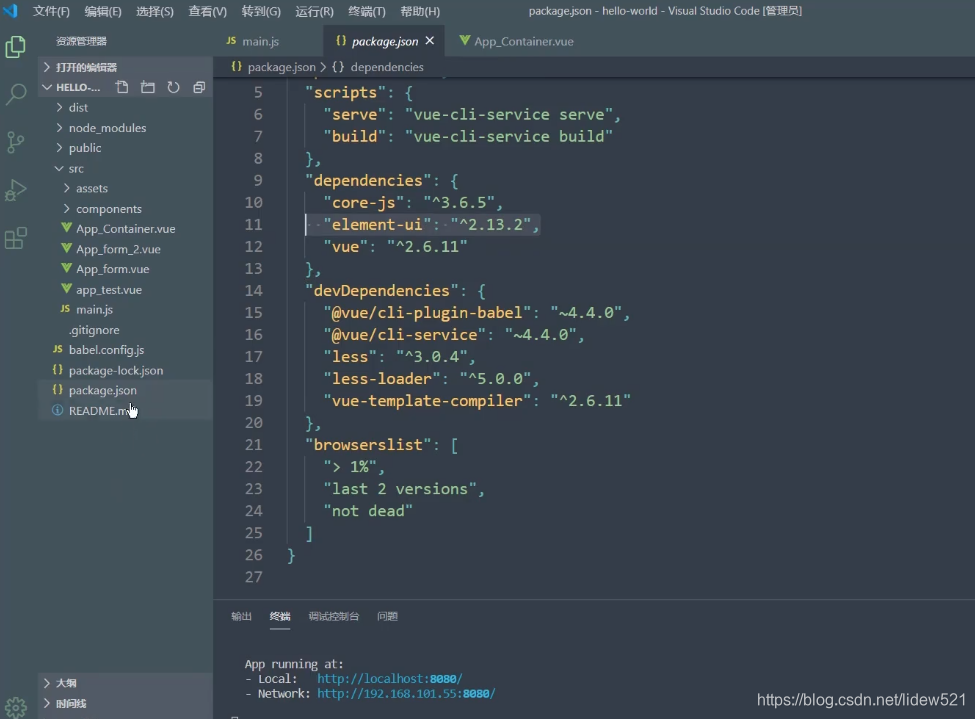Image resolution: width=975 pixels, height=719 pixels.
Task: Open the http://192.168.101.55:8080/ network link
Action: [406, 693]
